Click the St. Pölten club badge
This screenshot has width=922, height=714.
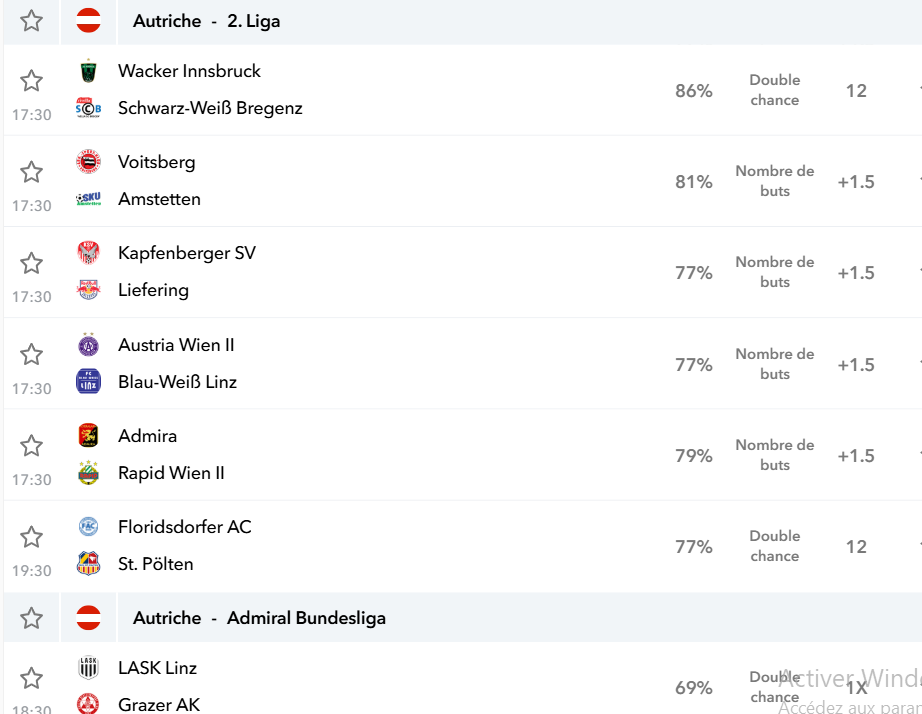coord(88,563)
